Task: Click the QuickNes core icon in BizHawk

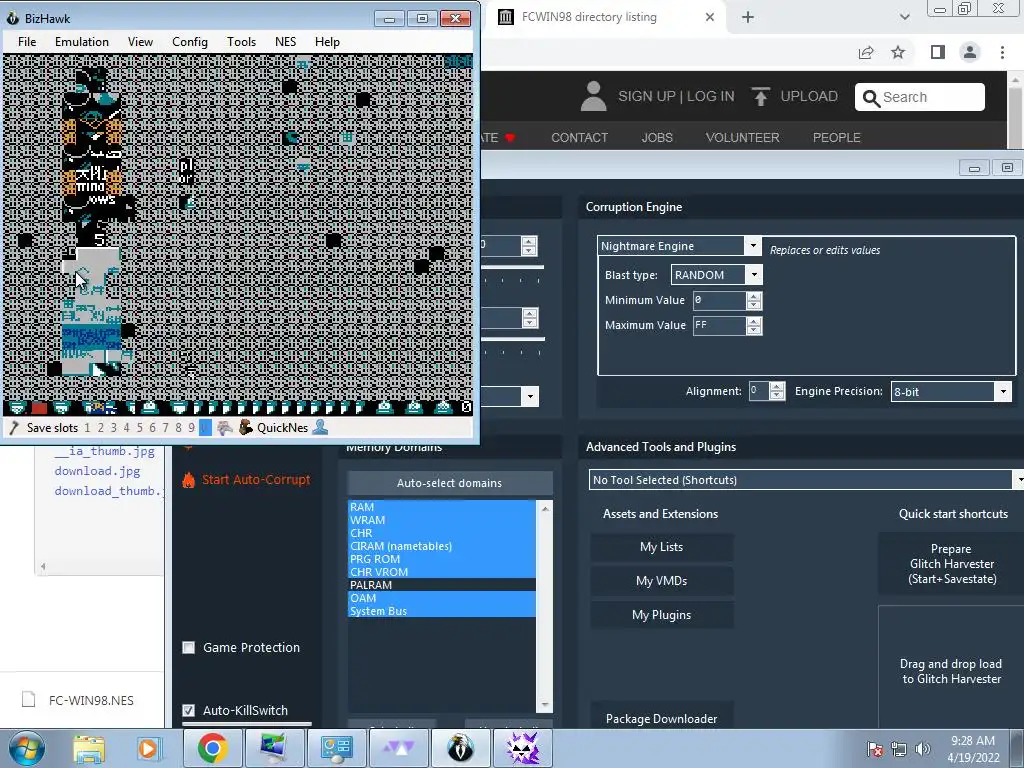Action: [246, 428]
